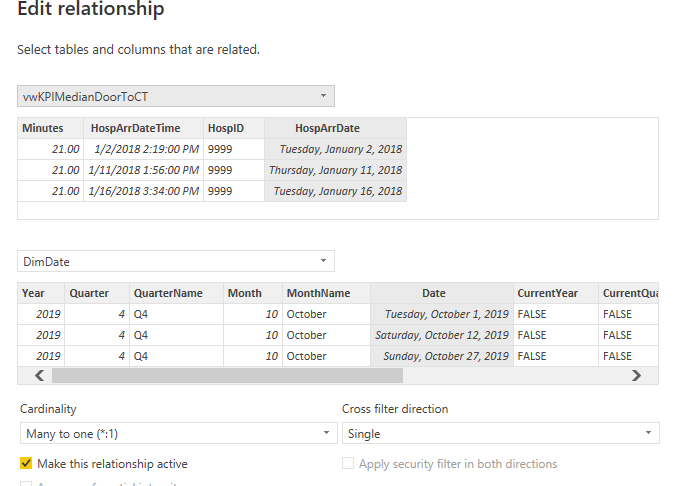Select the CurrentQuarter column header
This screenshot has width=677, height=486.
(x=628, y=293)
